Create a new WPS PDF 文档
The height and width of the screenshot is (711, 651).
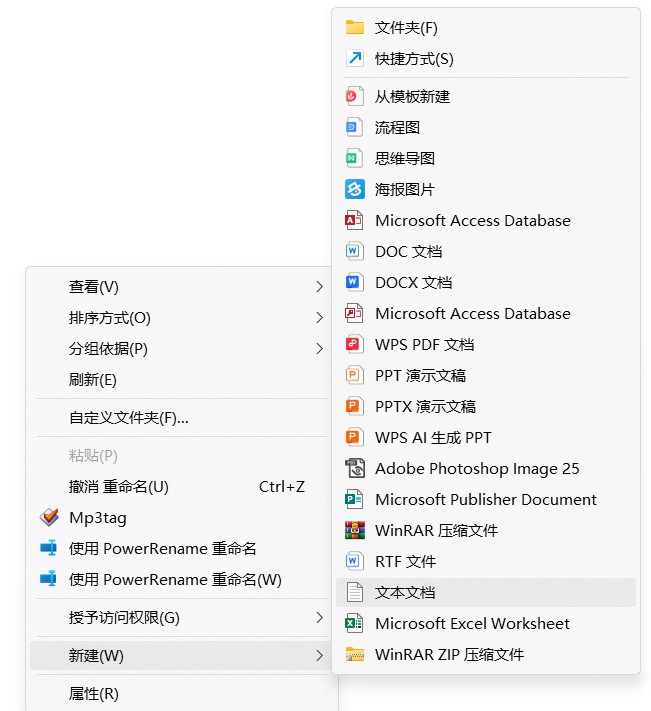486,344
